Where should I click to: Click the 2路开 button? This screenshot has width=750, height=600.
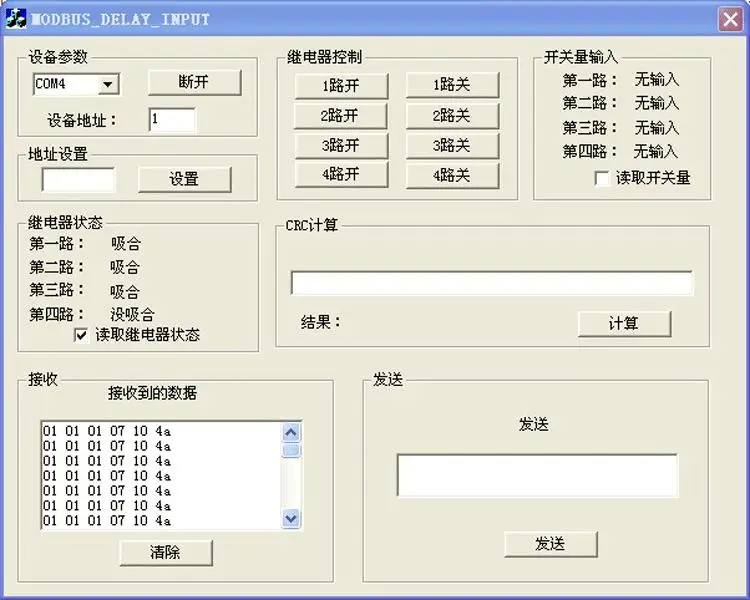coord(340,116)
